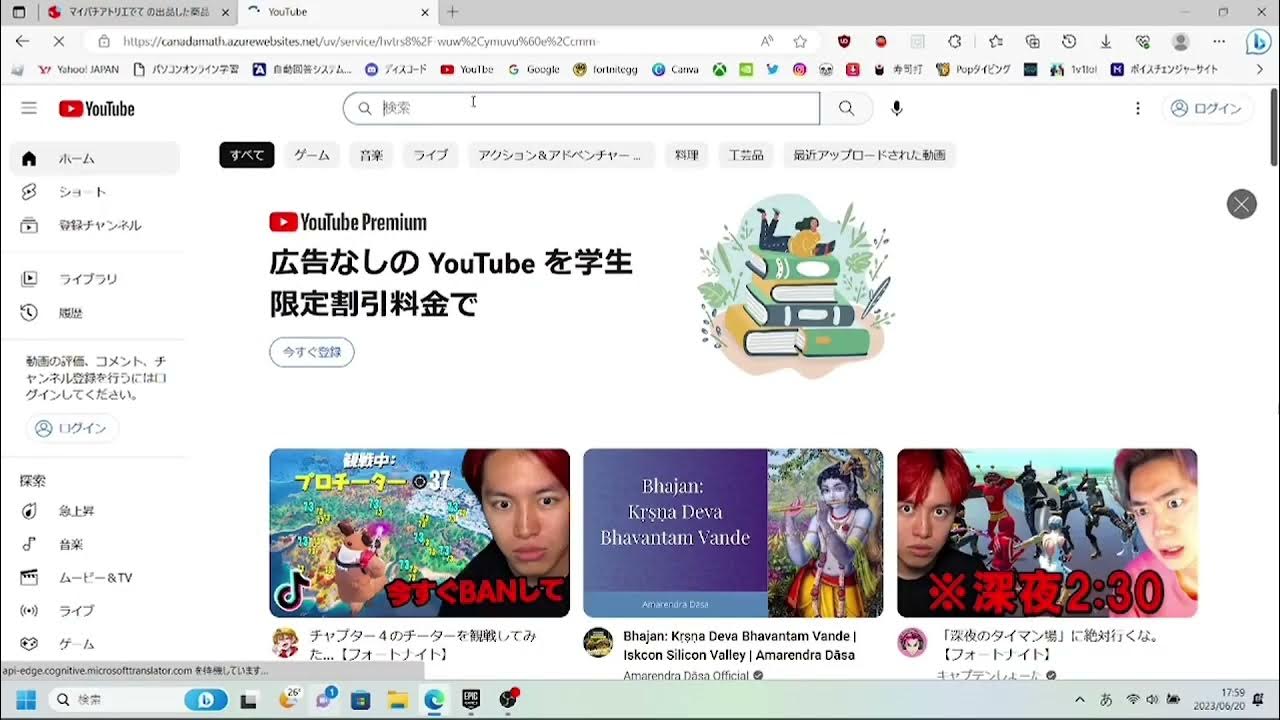The width and height of the screenshot is (1280, 720).
Task: Open the Google bookmark
Action: pos(534,70)
